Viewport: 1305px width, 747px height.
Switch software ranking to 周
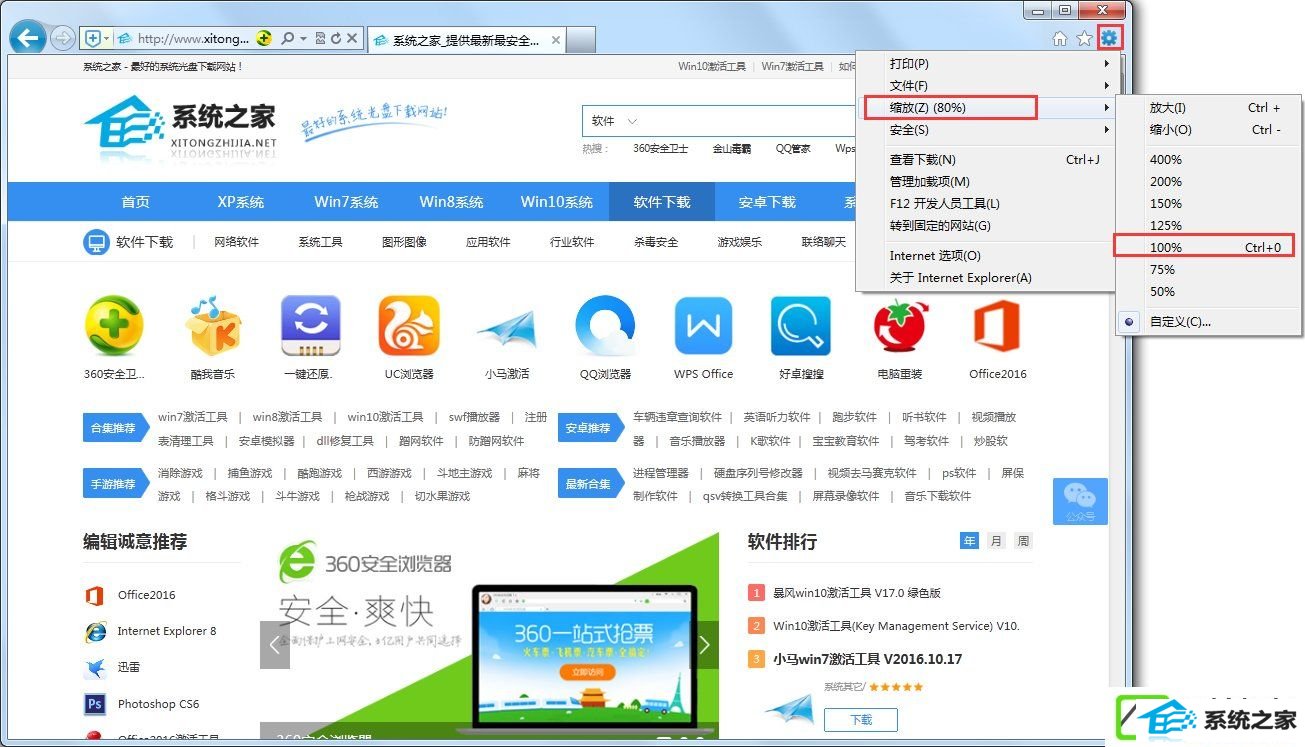(1023, 541)
